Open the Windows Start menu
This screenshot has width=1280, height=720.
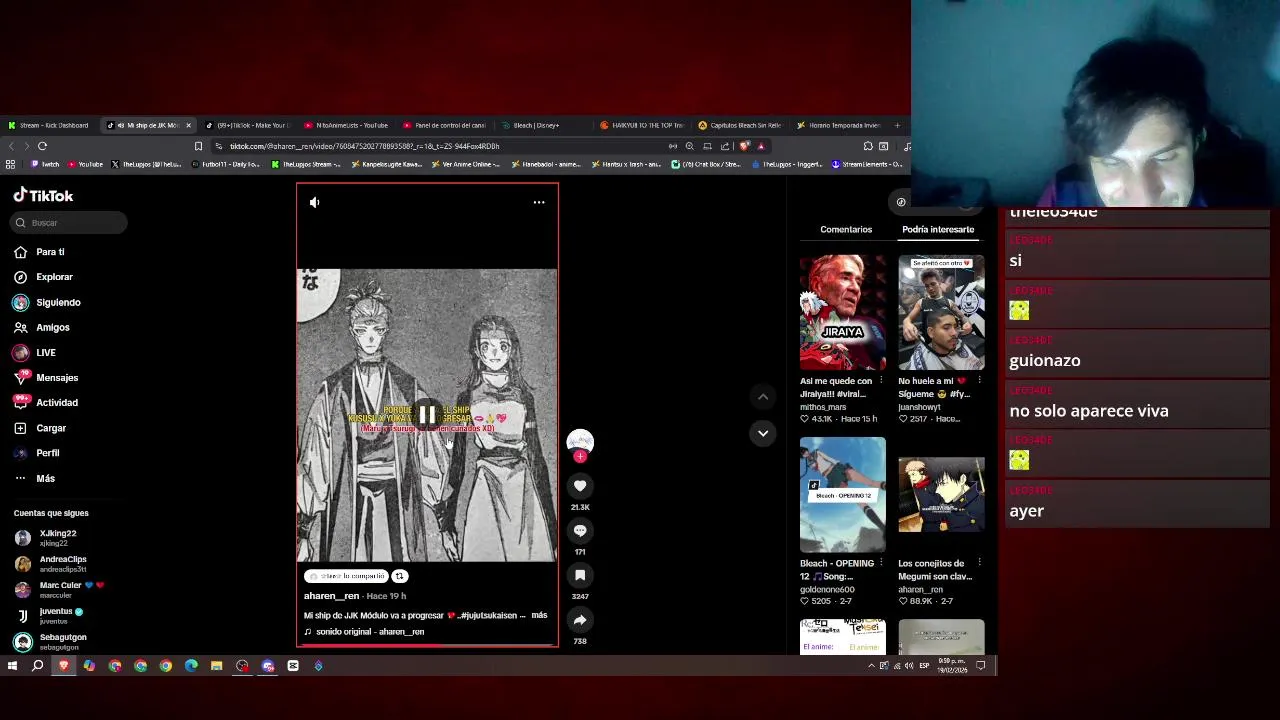(x=12, y=666)
